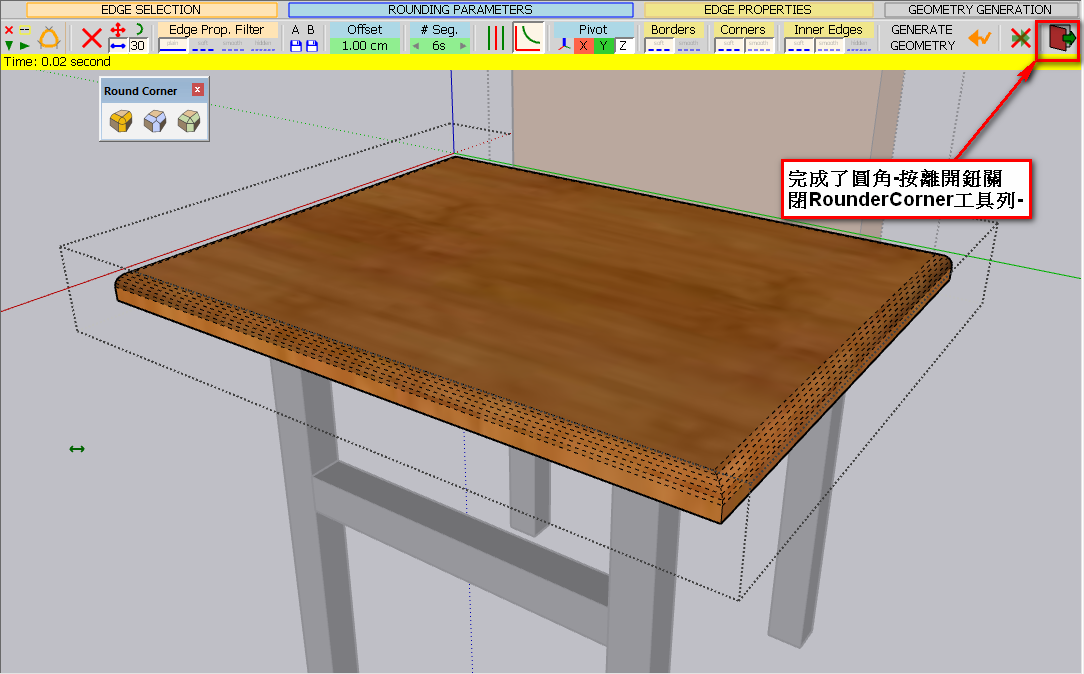Increase segments with right arrow

[x=463, y=46]
